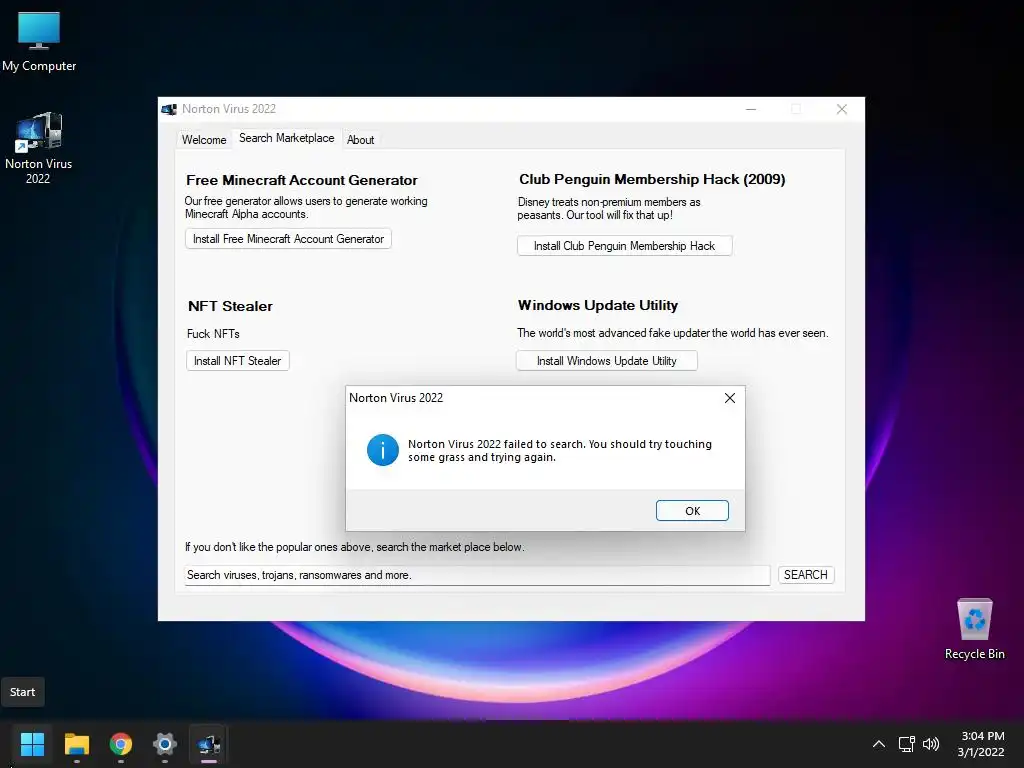This screenshot has width=1024, height=768.
Task: Open File Explorer from the taskbar
Action: [x=76, y=744]
